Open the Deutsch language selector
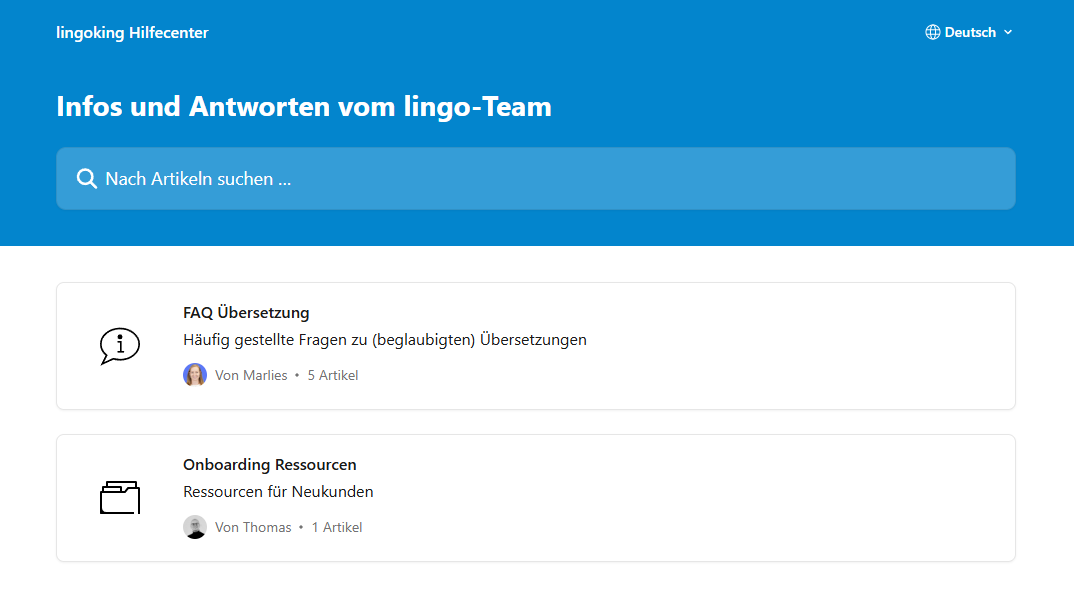The height and width of the screenshot is (604, 1074). pos(970,32)
